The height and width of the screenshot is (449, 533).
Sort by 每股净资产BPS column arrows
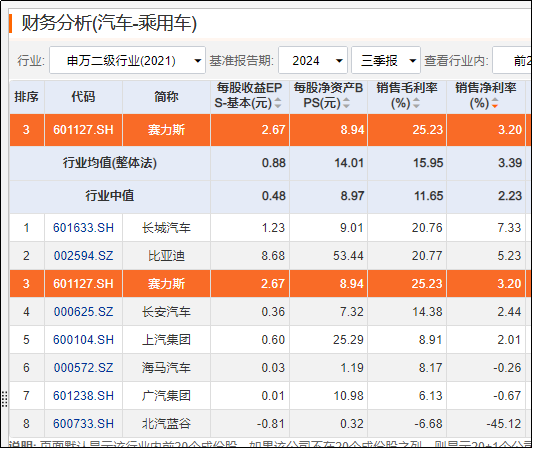(346, 103)
